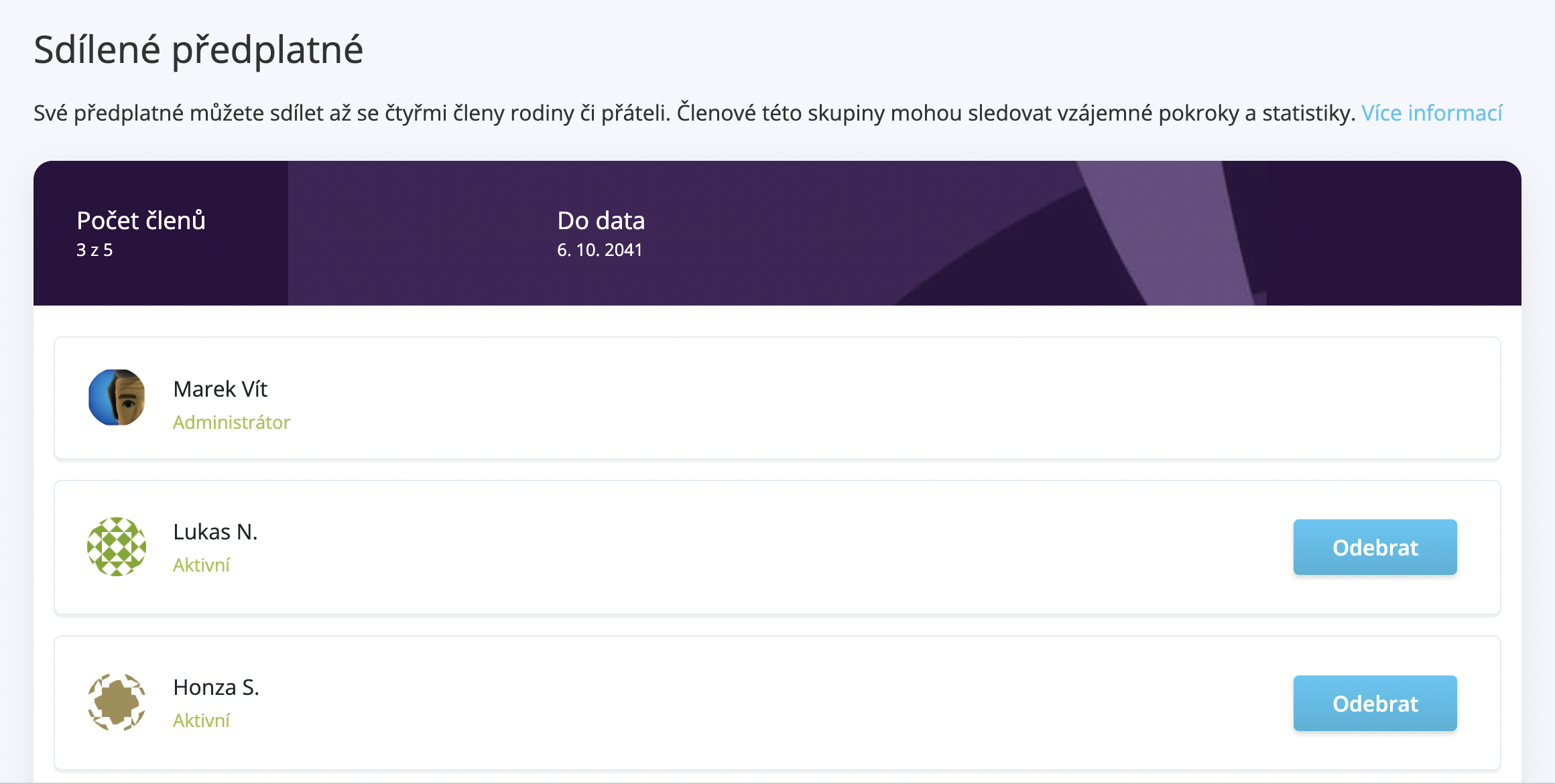Click the expiry date 6. 10. 2041
1555x784 pixels.
tap(599, 250)
